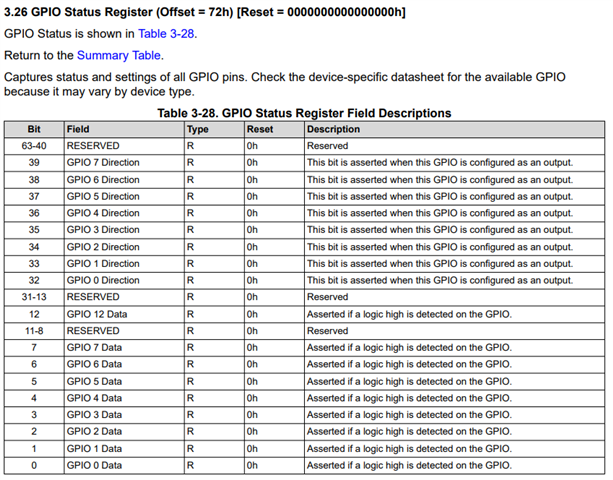Image resolution: width=613 pixels, height=480 pixels.
Task: Click bit number 39 in the table
Action: click(34, 163)
